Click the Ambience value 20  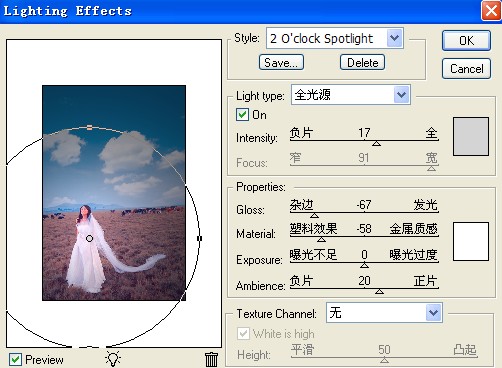click(x=364, y=281)
